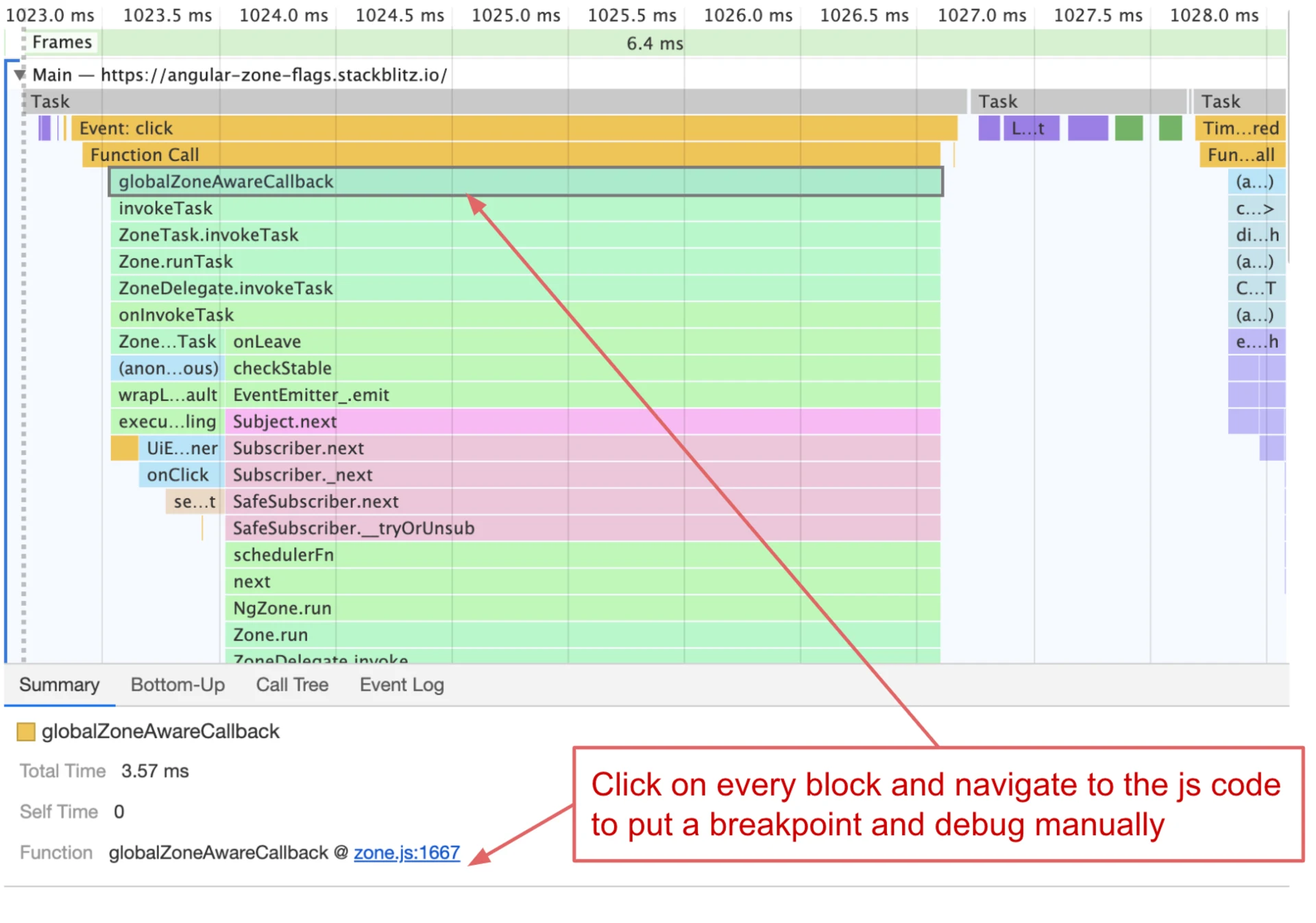Screen dimensions: 1316x923
Task: Click the pink Subject.next block
Action: [x=480, y=421]
